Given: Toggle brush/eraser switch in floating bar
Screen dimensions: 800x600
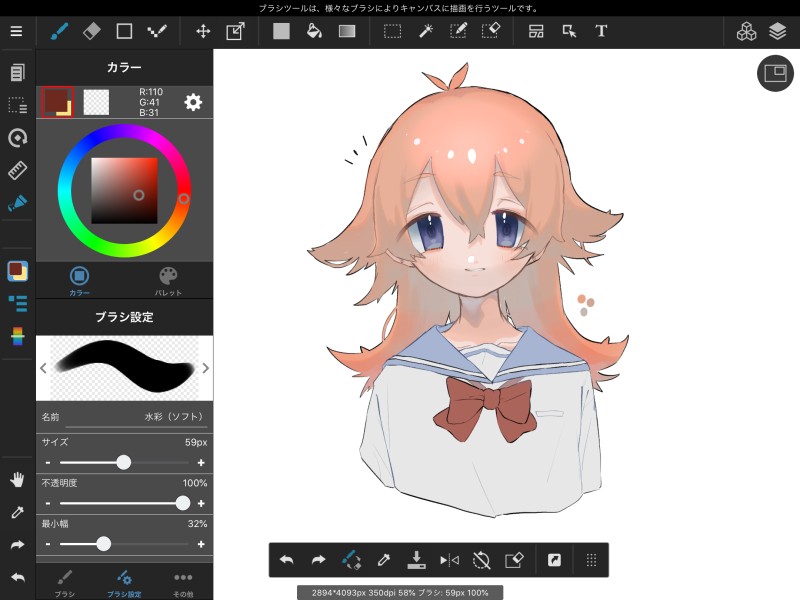Looking at the screenshot, I should 351,560.
